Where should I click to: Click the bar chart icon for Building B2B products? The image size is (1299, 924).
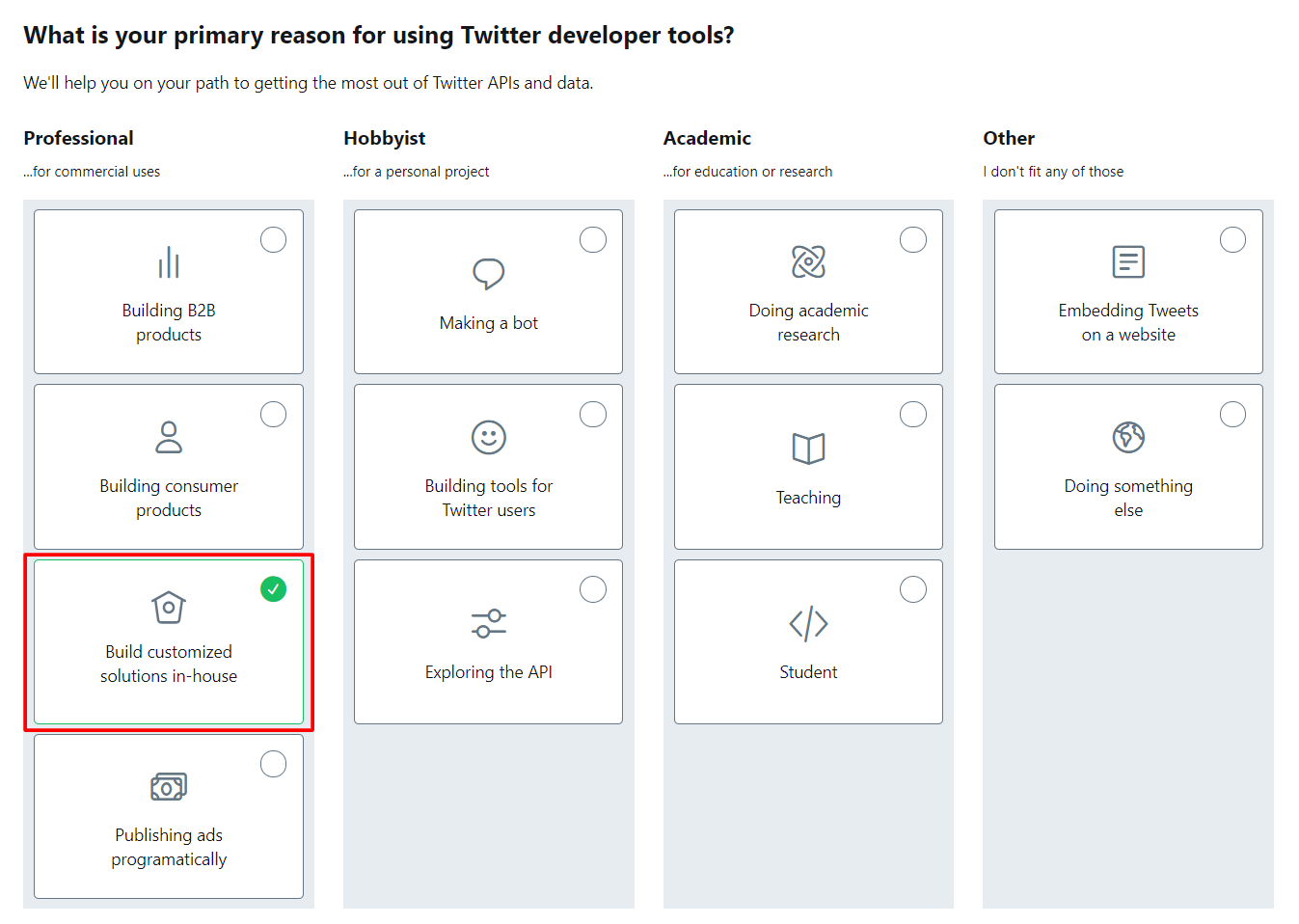(169, 262)
